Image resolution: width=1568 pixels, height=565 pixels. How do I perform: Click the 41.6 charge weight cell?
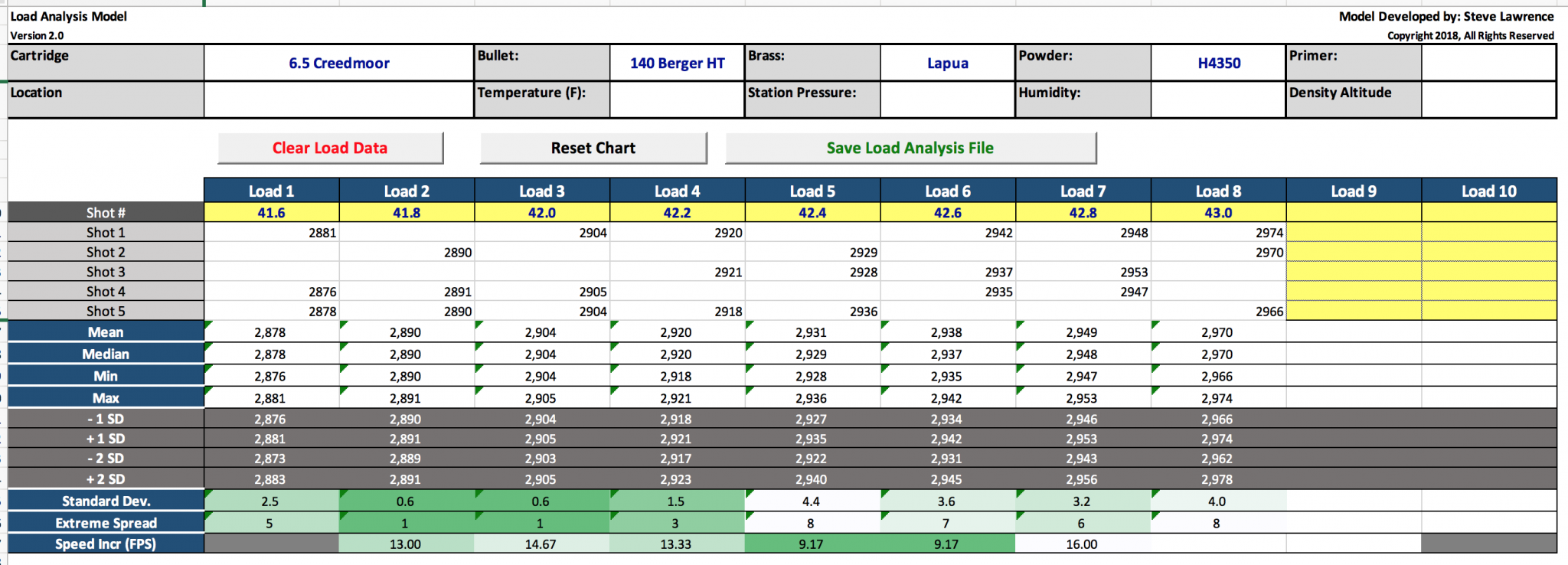(272, 212)
